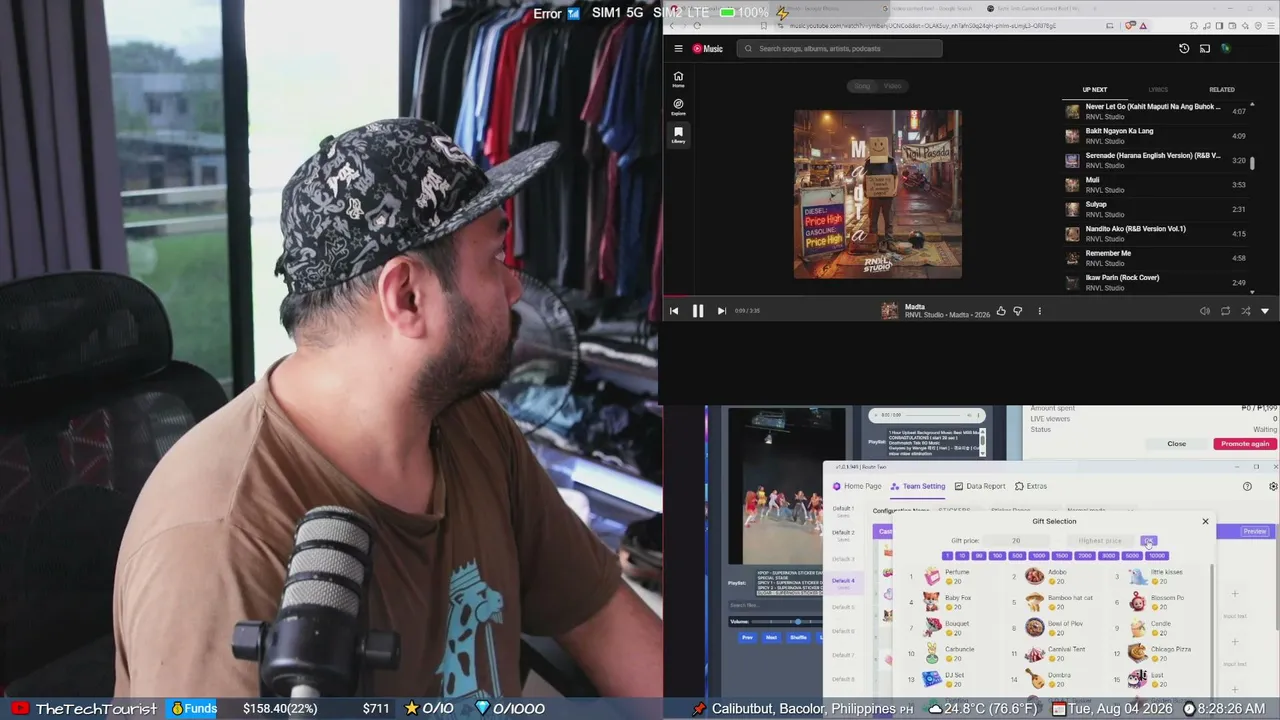Open Route Two settings gear
The width and height of the screenshot is (1280, 720).
(x=1273, y=486)
